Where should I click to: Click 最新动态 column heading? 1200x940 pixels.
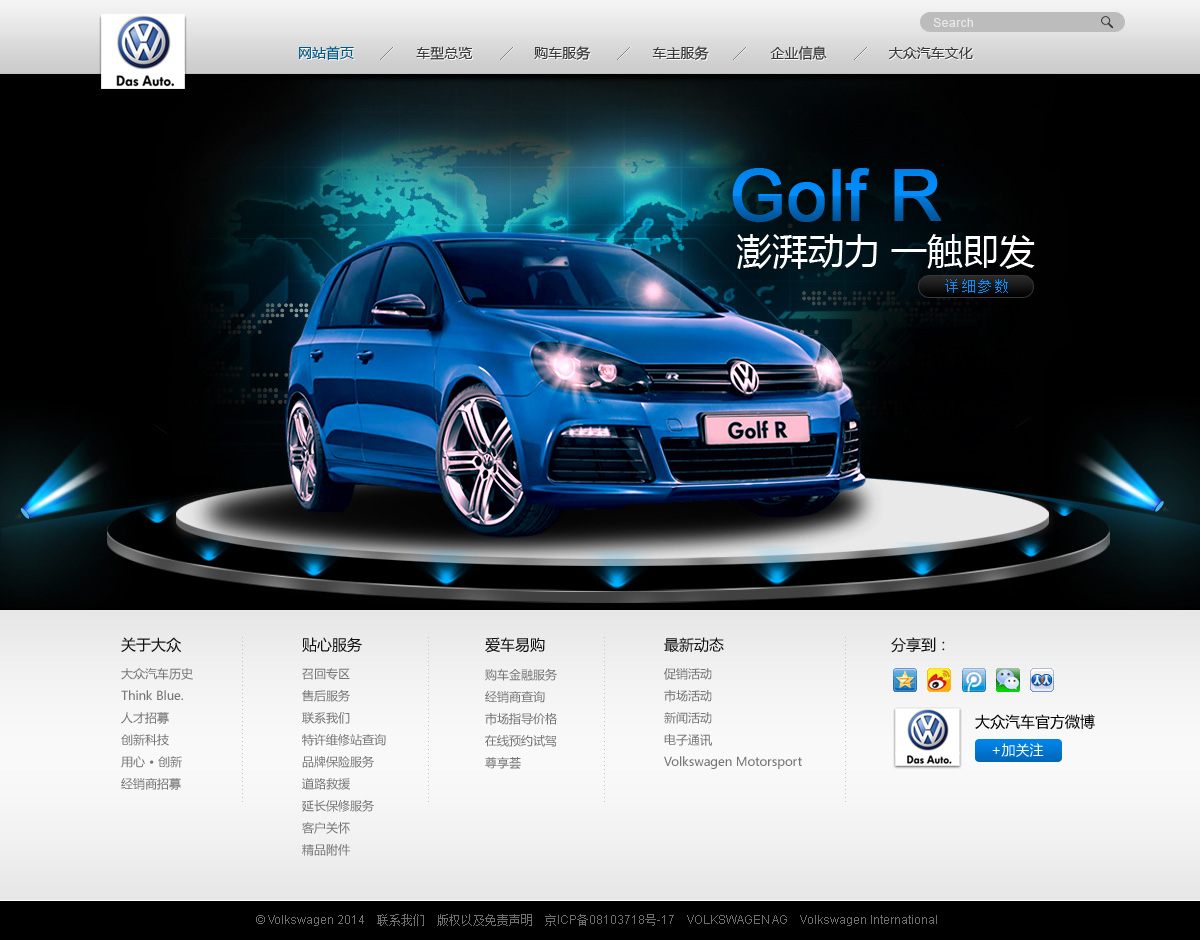click(694, 645)
